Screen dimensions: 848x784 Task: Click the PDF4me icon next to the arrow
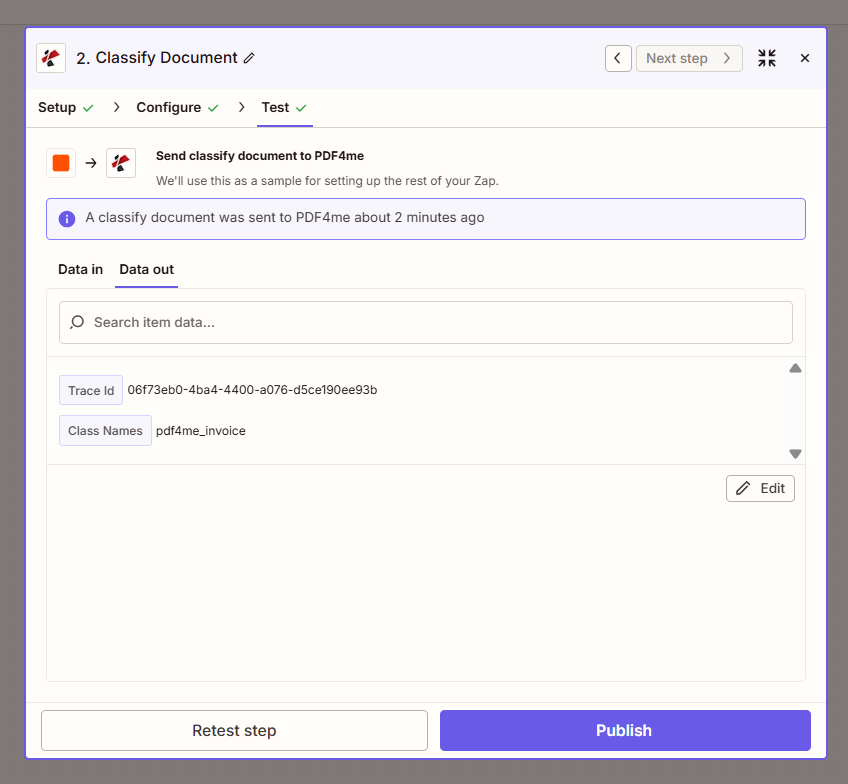(120, 162)
